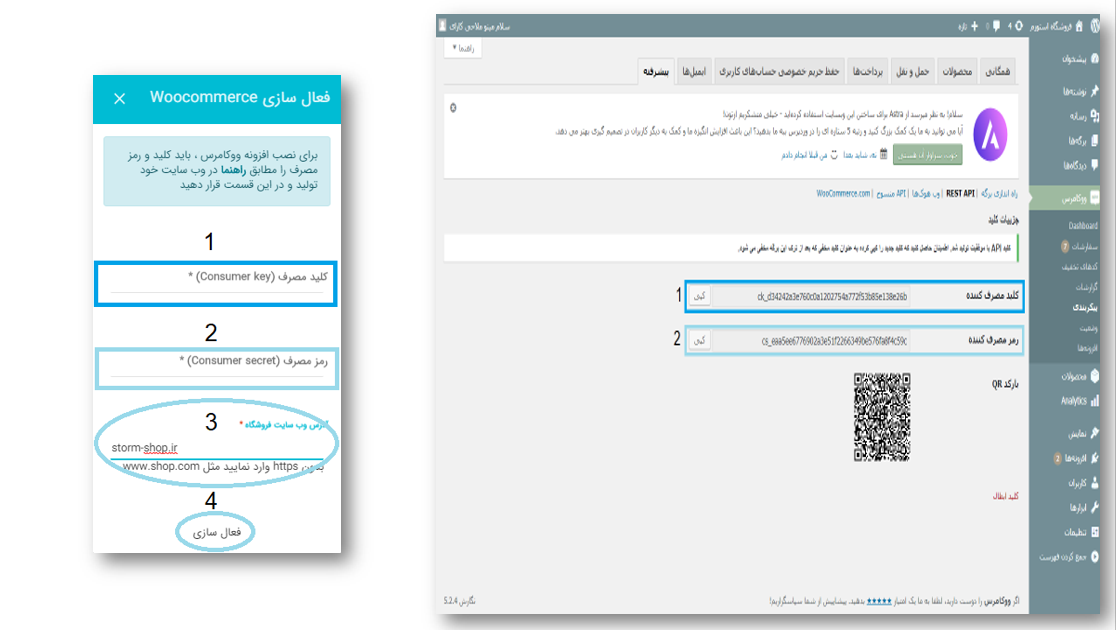Dismiss the Astra review notice
The width and height of the screenshot is (1116, 630).
click(x=453, y=107)
